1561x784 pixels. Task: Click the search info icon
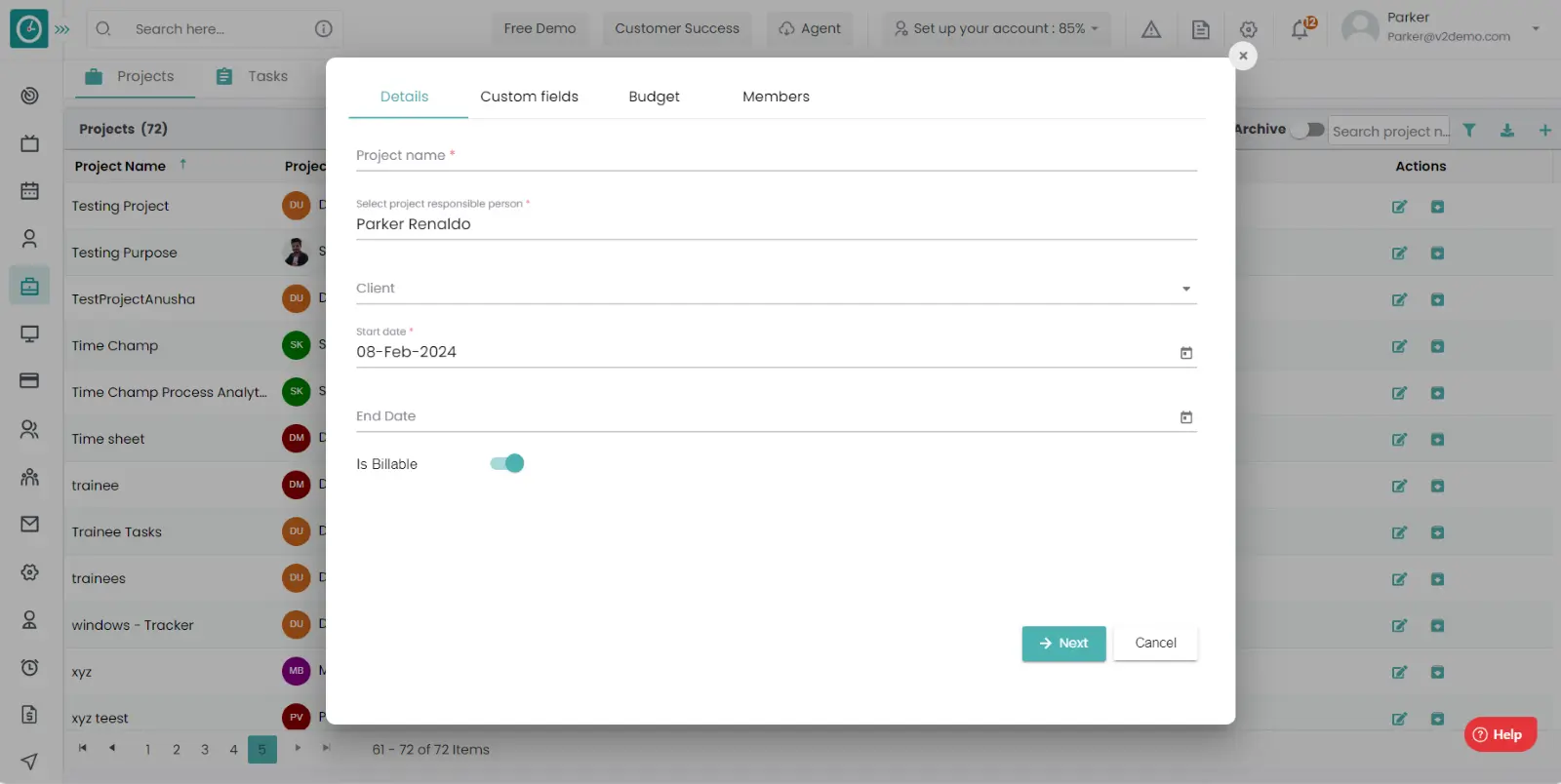tap(324, 29)
